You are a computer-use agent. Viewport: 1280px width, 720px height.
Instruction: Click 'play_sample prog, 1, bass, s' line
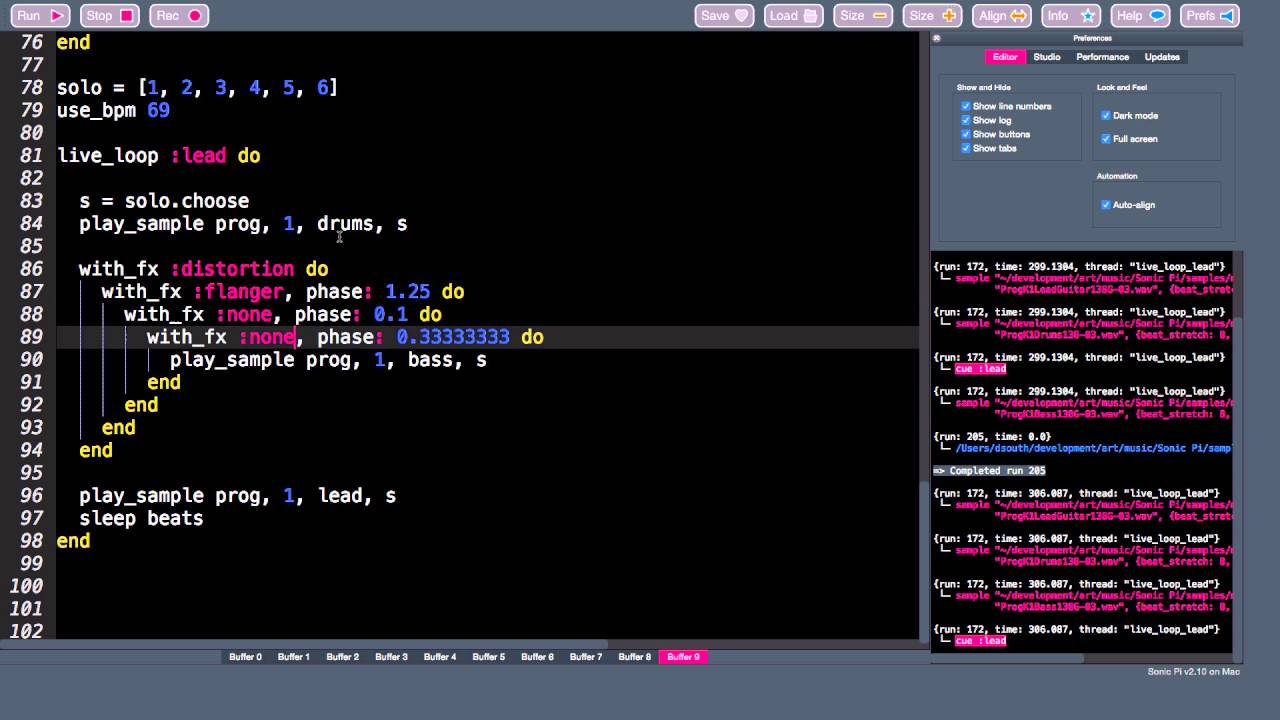click(328, 360)
